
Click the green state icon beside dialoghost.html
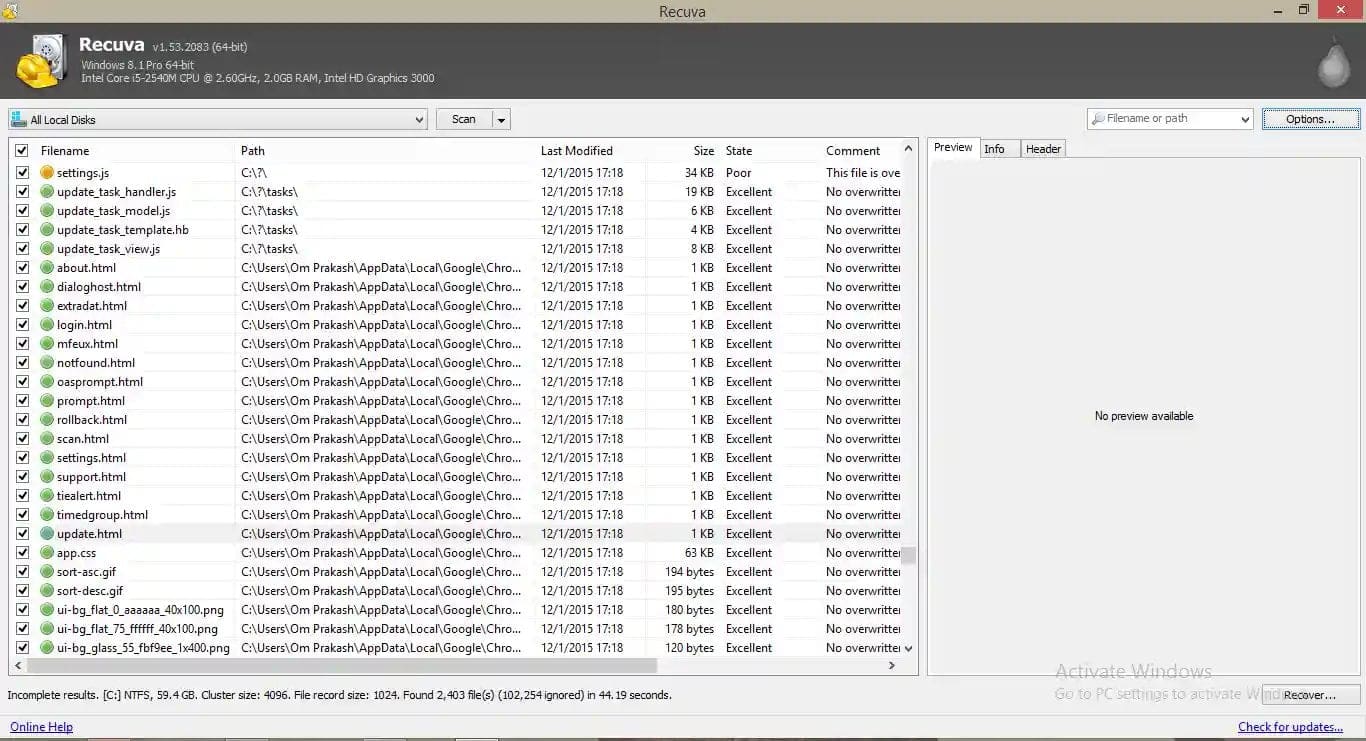click(47, 287)
